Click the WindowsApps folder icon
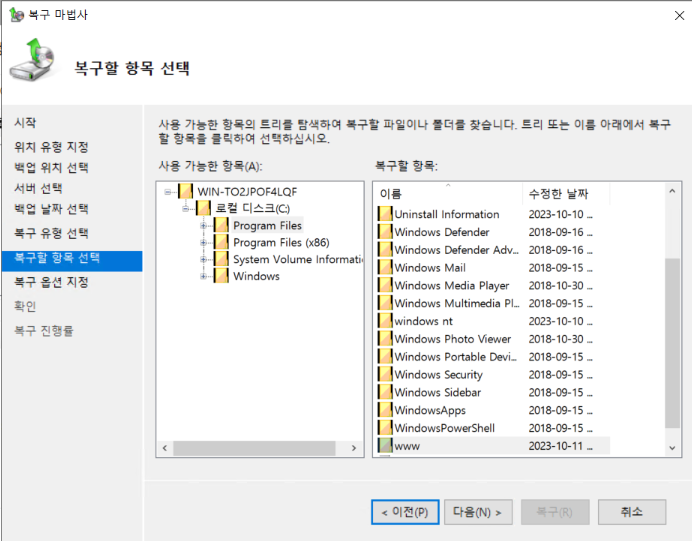Viewport: 692px width, 541px height. (385, 410)
